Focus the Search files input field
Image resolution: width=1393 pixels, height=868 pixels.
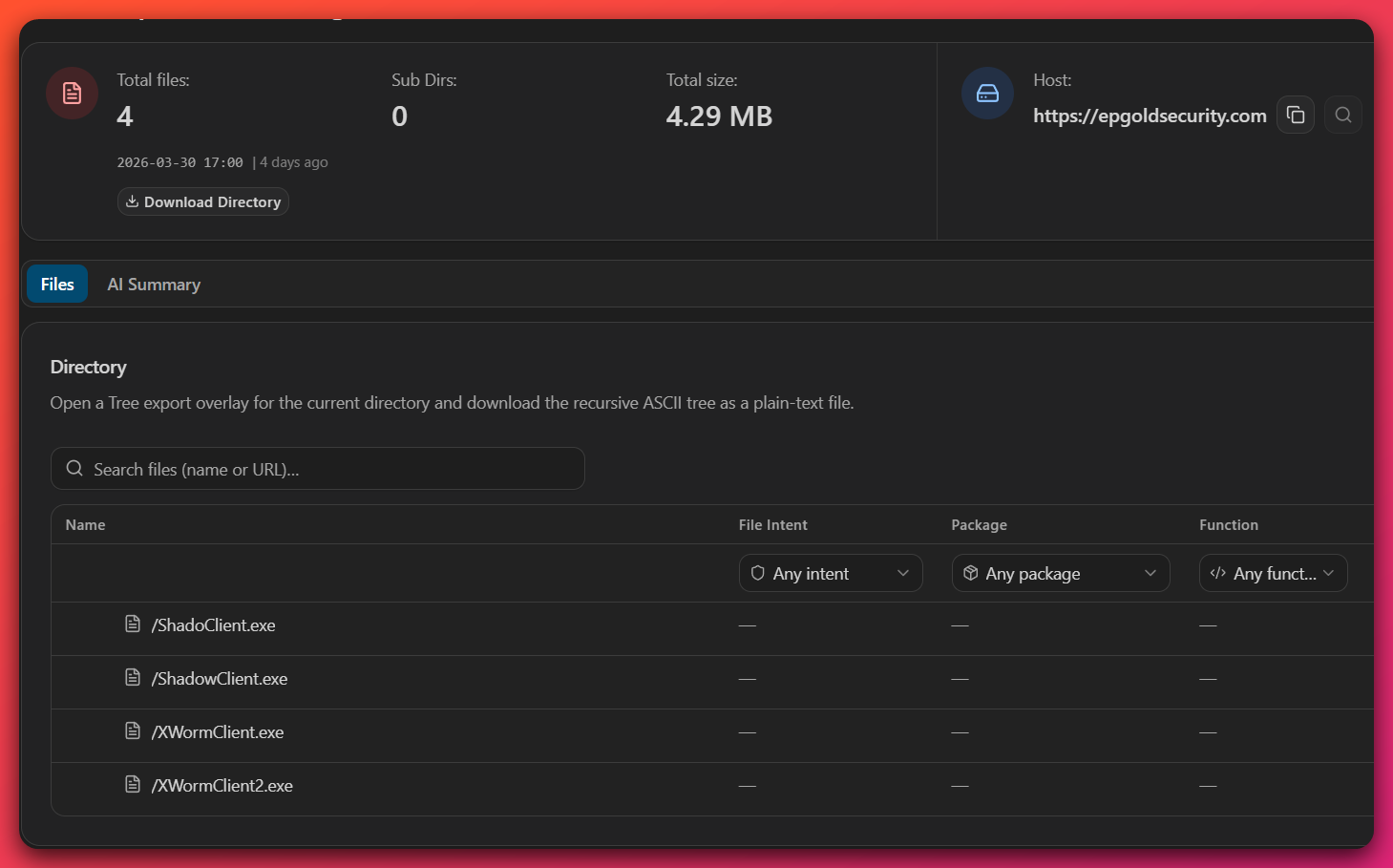[x=317, y=469]
